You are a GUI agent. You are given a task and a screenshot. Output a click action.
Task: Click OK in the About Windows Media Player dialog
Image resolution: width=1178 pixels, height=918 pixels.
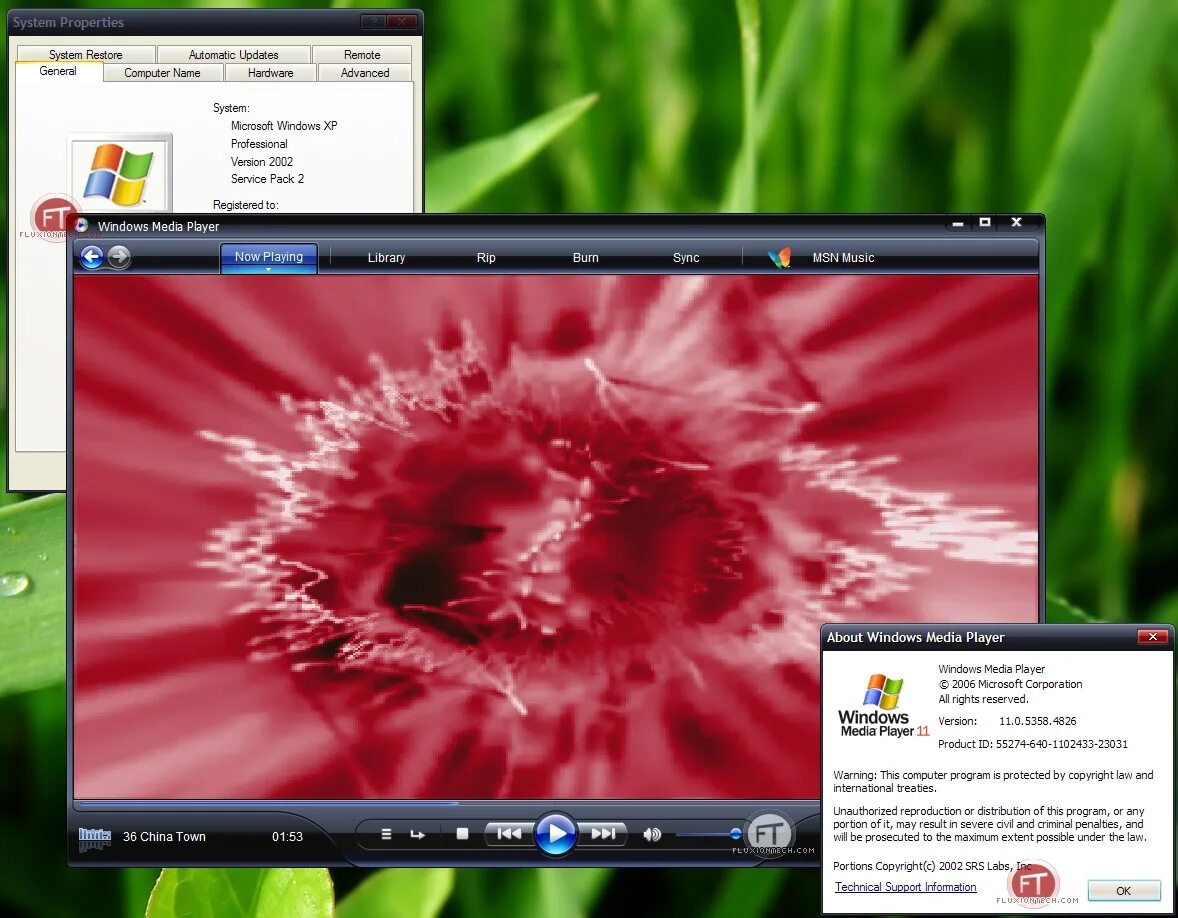point(1123,891)
